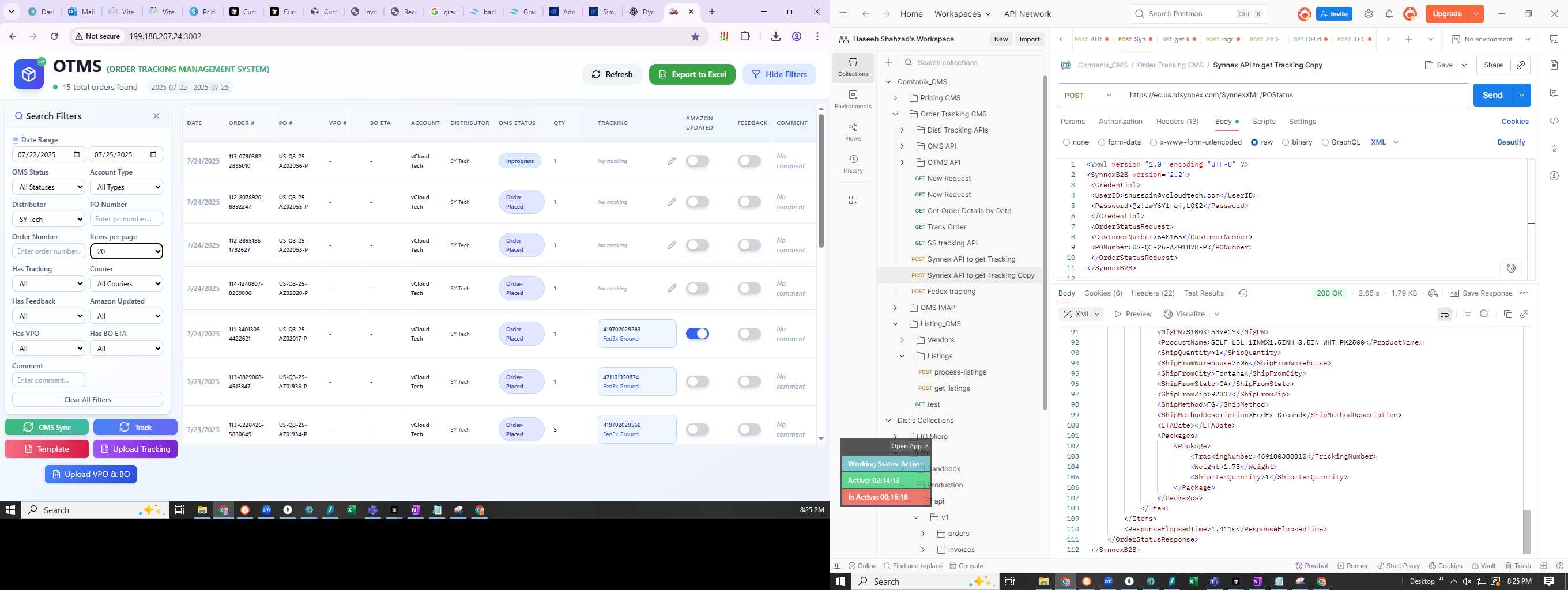This screenshot has height=590, width=1568.
Task: Open the Headers (13) request tab
Action: click(1177, 122)
